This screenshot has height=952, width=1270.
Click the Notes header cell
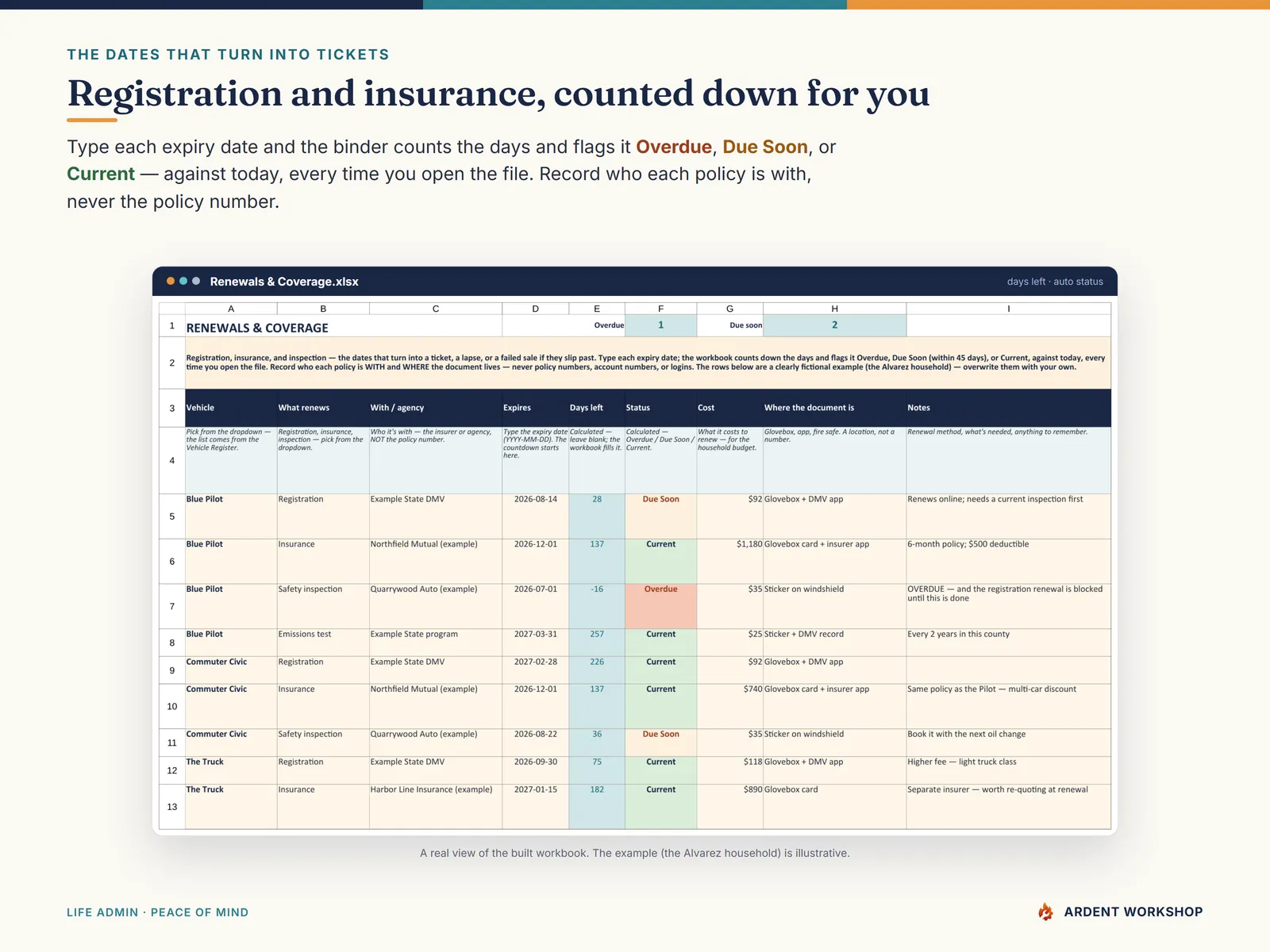tap(1009, 408)
